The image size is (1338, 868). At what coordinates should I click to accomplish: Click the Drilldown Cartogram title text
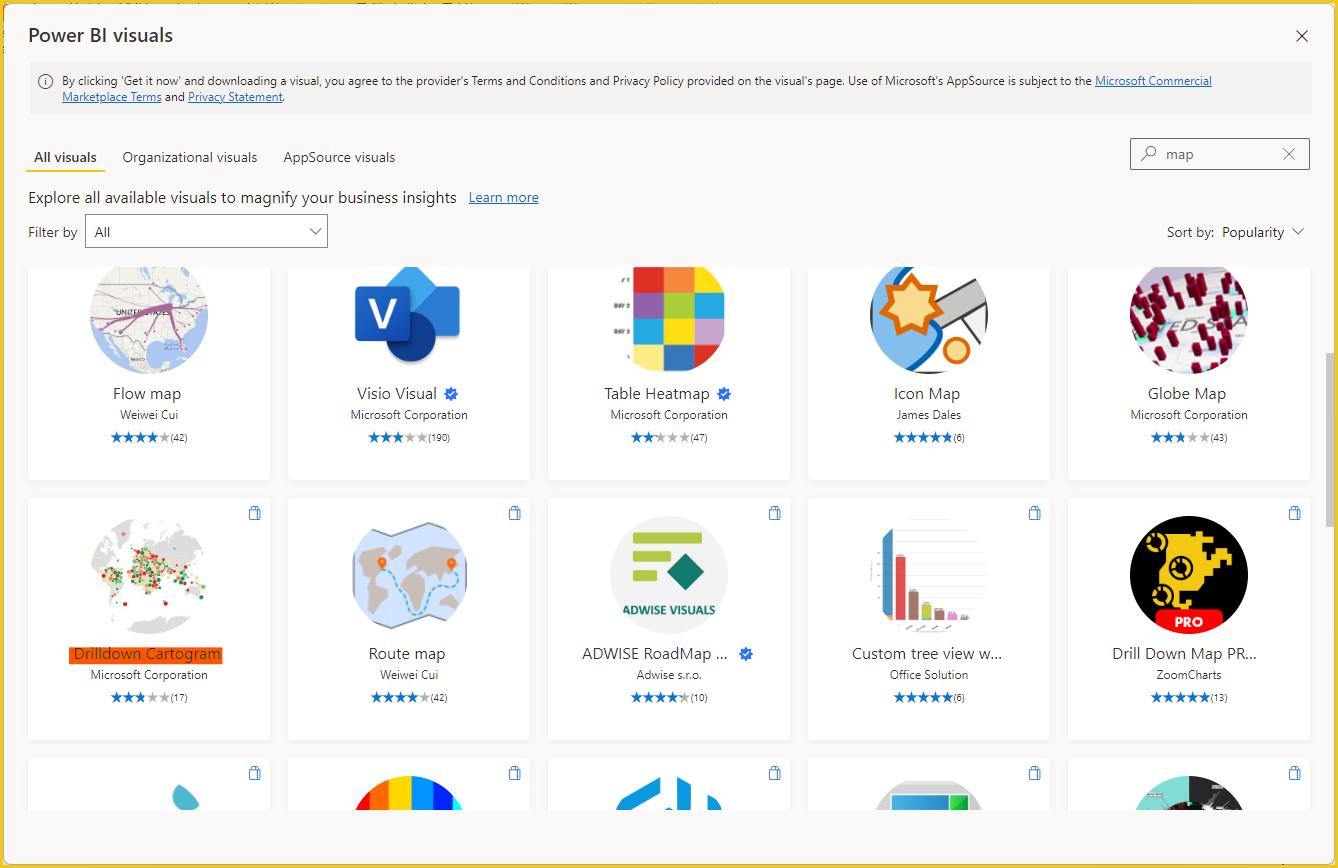(x=146, y=654)
